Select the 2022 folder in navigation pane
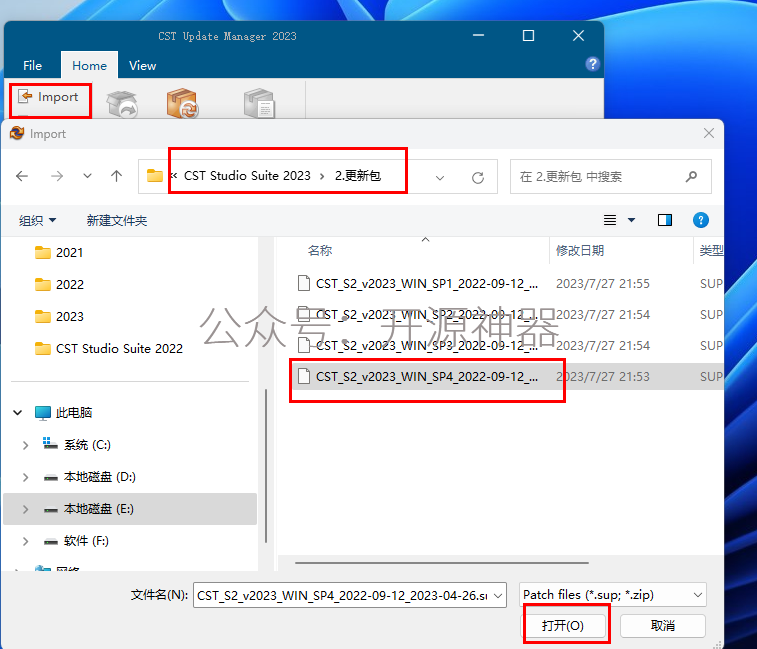The height and width of the screenshot is (649, 757). (70, 284)
